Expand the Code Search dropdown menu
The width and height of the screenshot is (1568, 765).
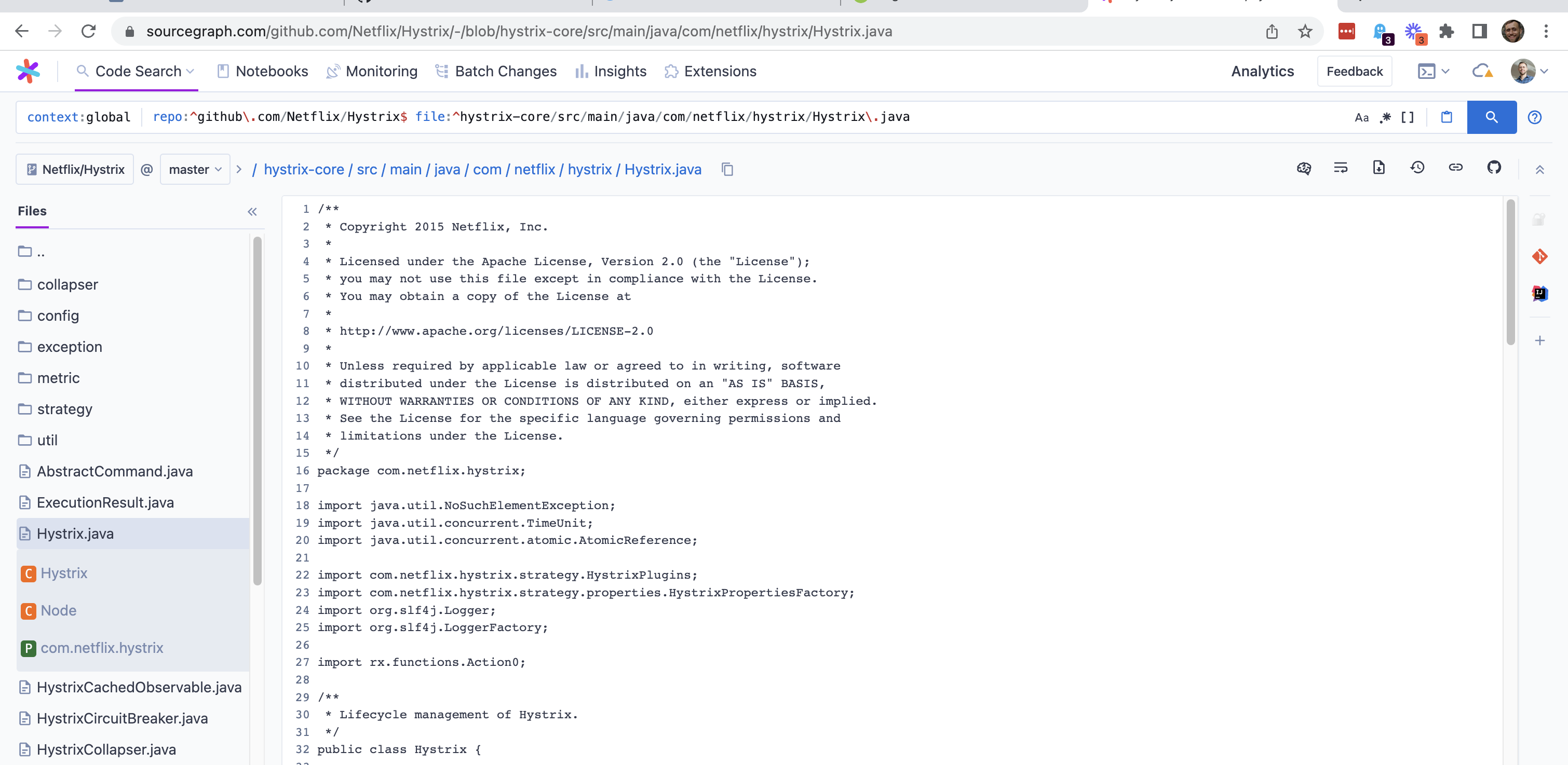click(191, 71)
